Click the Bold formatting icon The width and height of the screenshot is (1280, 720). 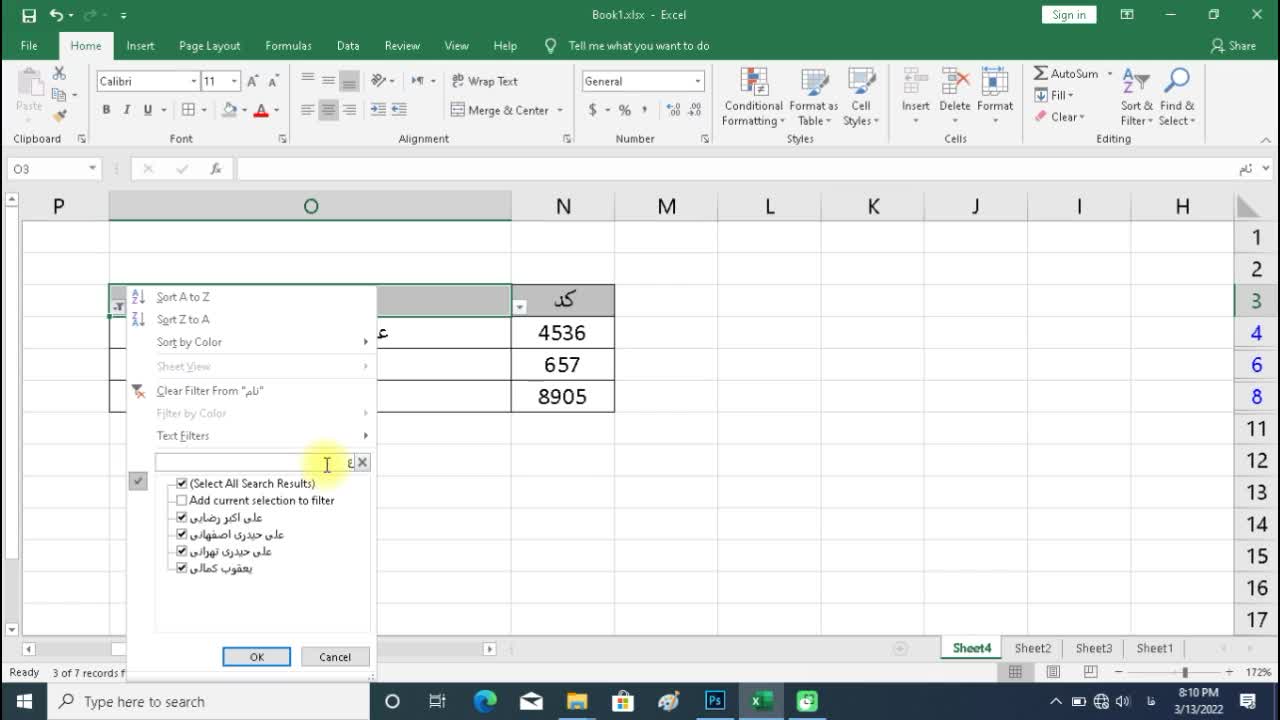coord(106,110)
